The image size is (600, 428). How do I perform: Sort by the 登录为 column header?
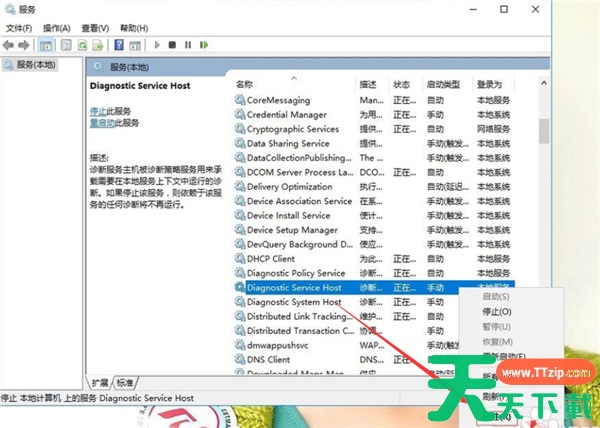(x=493, y=84)
